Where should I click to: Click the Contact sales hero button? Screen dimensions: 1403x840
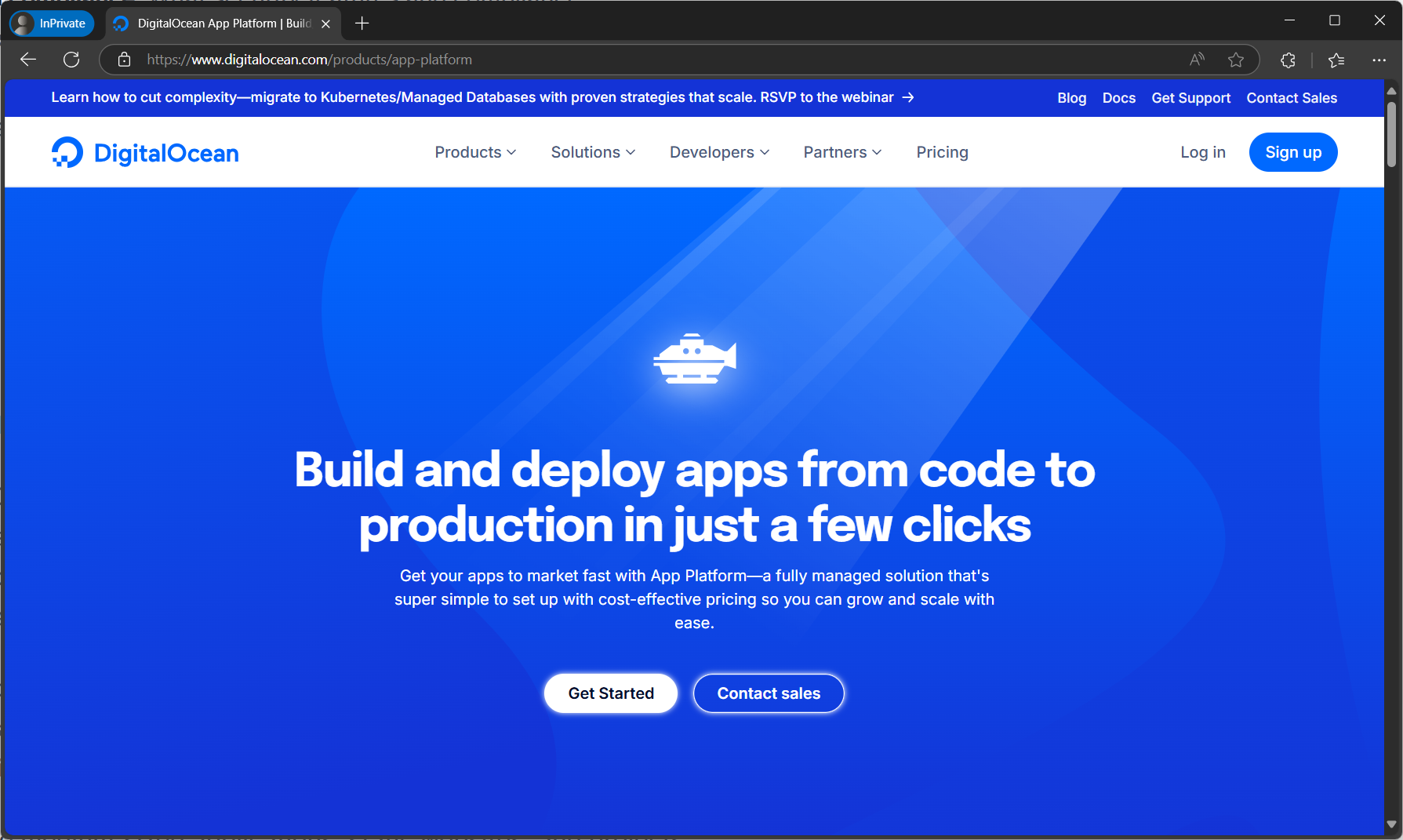coord(769,693)
